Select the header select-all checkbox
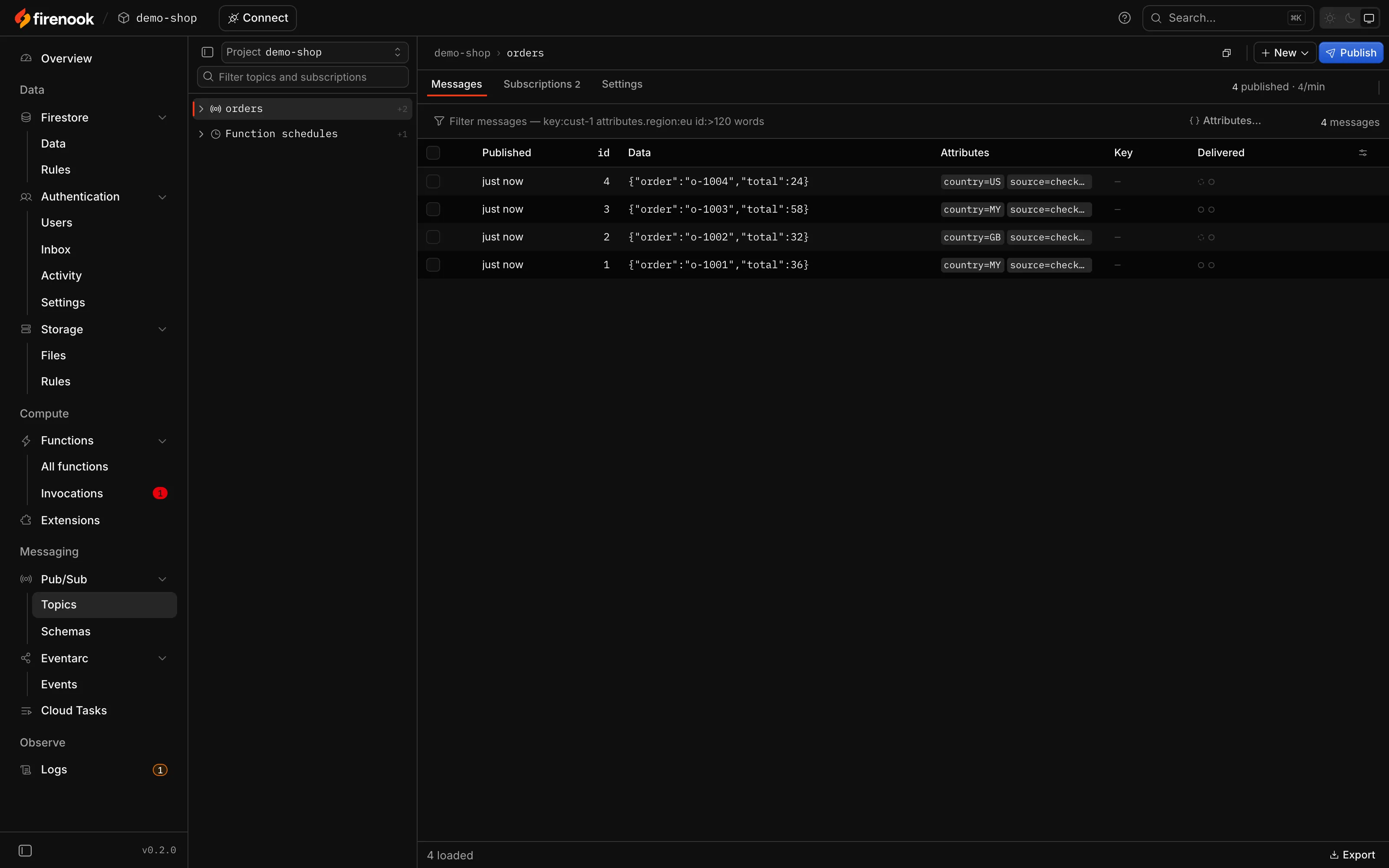The image size is (1389, 868). 433,153
